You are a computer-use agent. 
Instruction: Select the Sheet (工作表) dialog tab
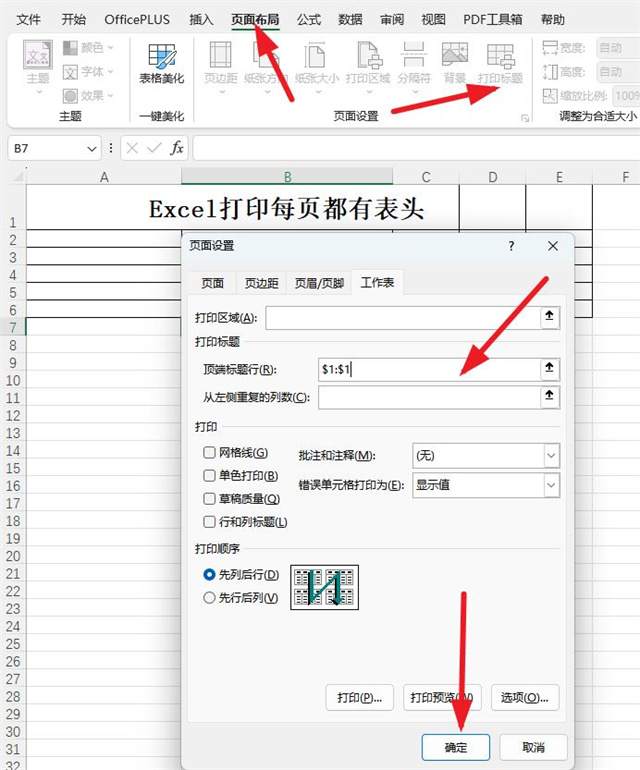(x=377, y=282)
